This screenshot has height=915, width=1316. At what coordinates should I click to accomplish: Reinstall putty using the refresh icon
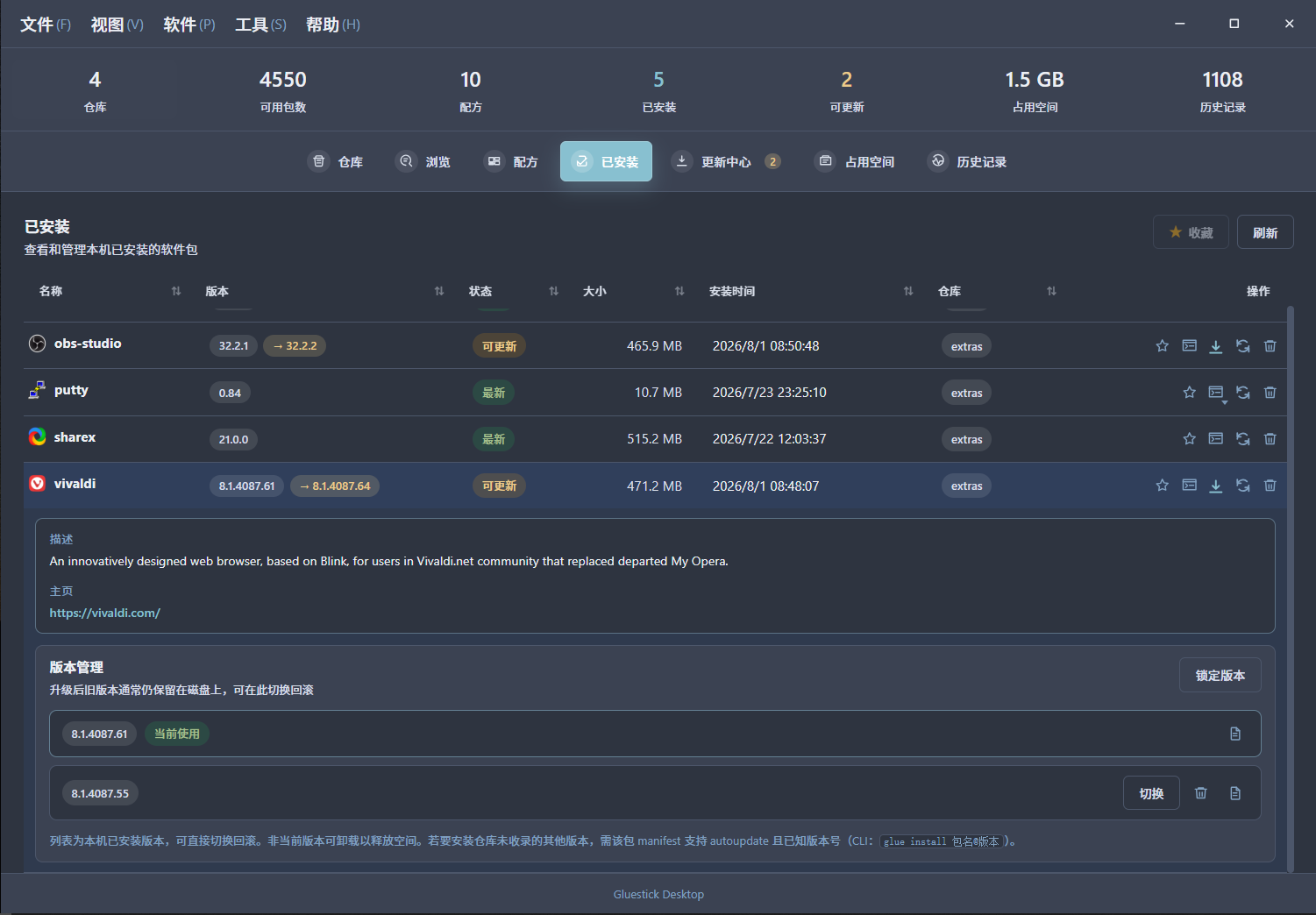1243,393
